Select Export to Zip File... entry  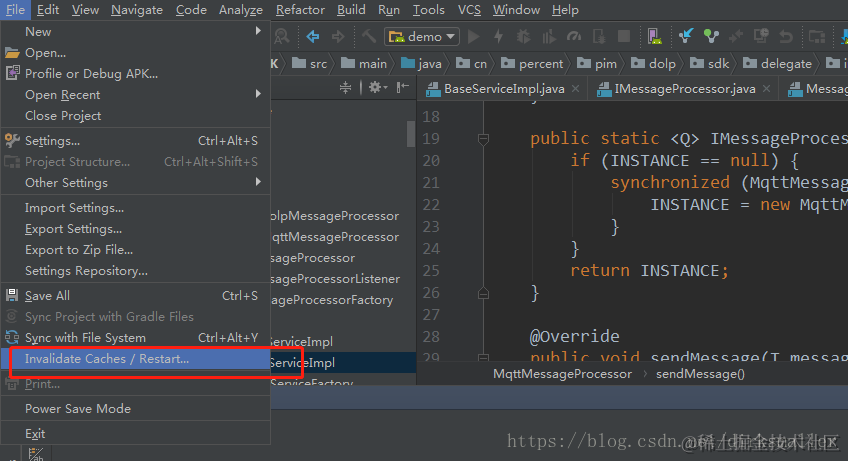click(135, 250)
